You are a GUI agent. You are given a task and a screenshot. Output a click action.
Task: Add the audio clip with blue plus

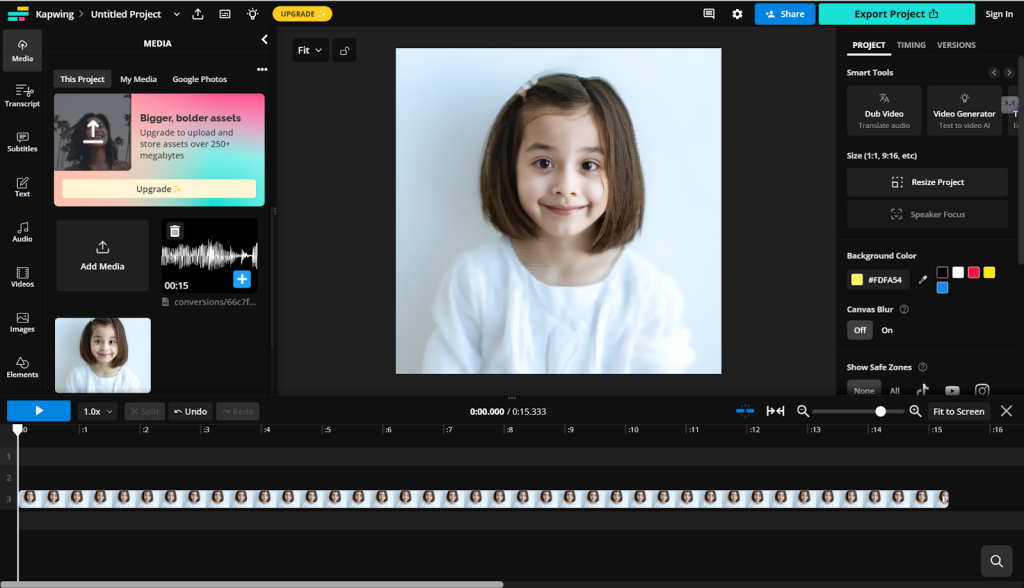(242, 279)
